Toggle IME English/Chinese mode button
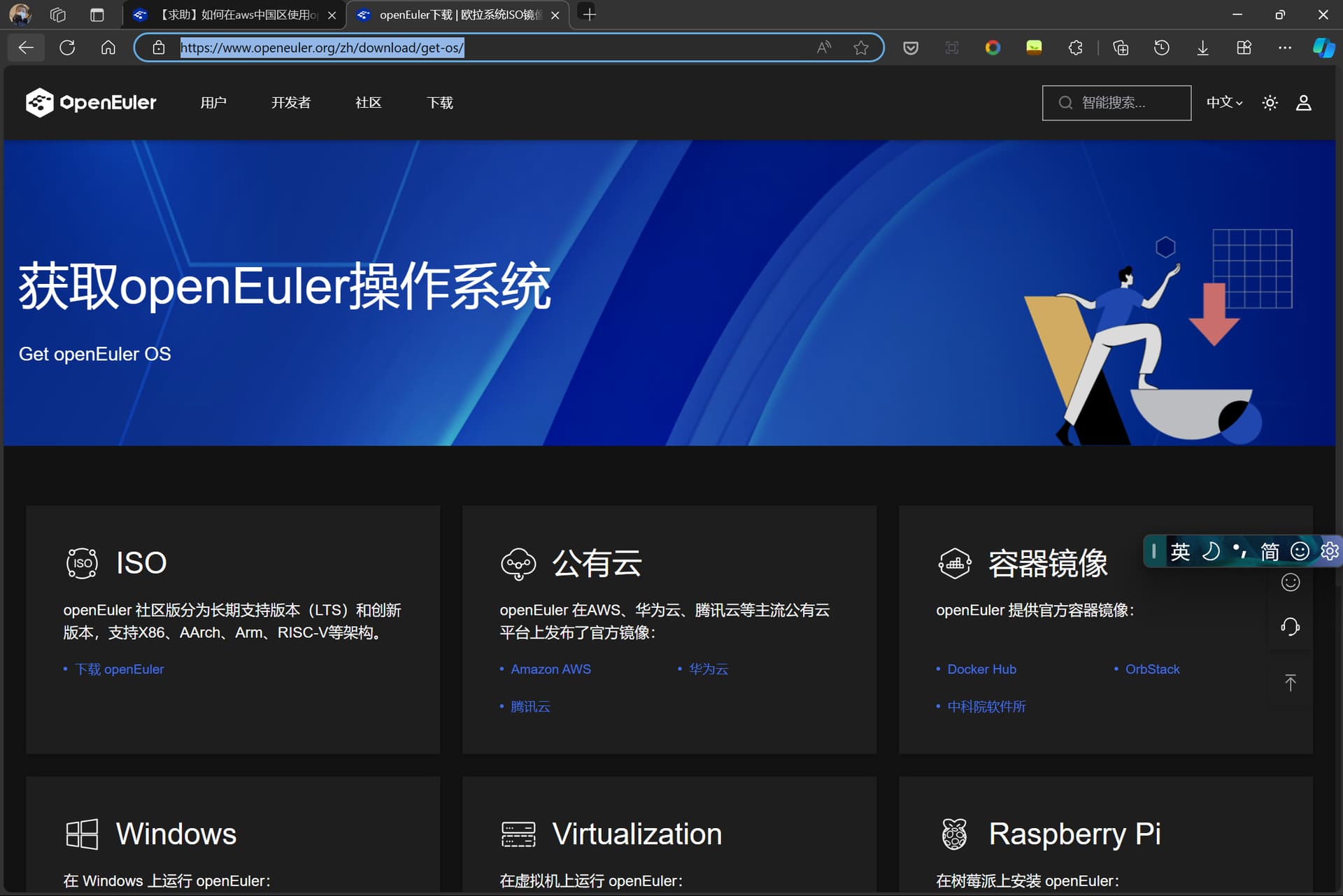 tap(1180, 551)
